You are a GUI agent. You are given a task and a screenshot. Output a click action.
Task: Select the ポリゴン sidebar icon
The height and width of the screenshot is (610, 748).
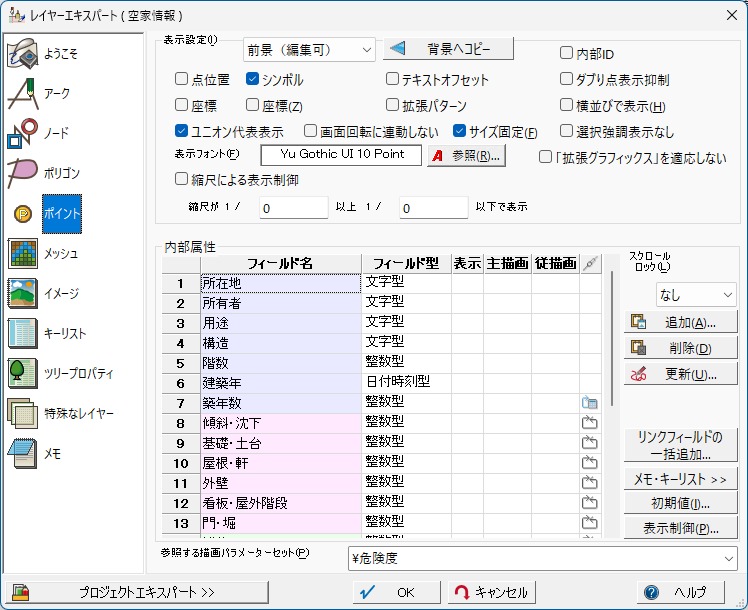22,173
